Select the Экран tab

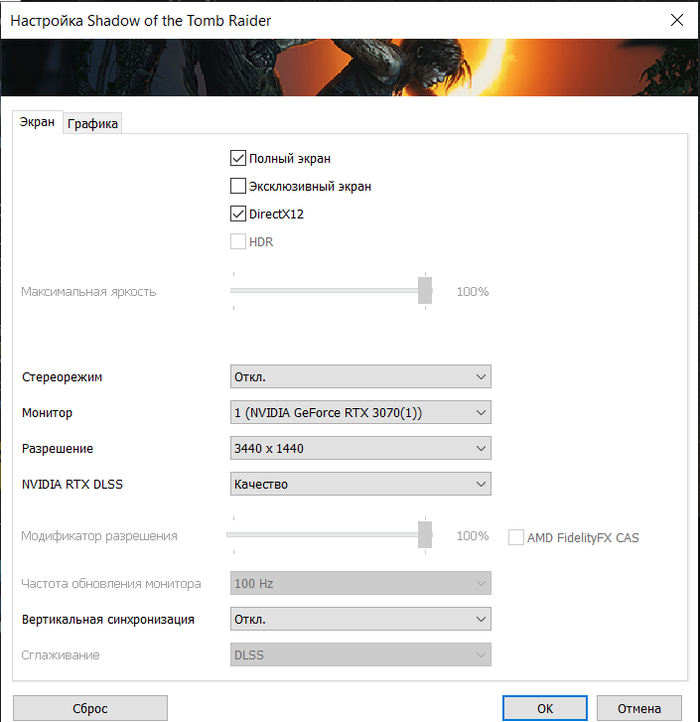click(37, 122)
